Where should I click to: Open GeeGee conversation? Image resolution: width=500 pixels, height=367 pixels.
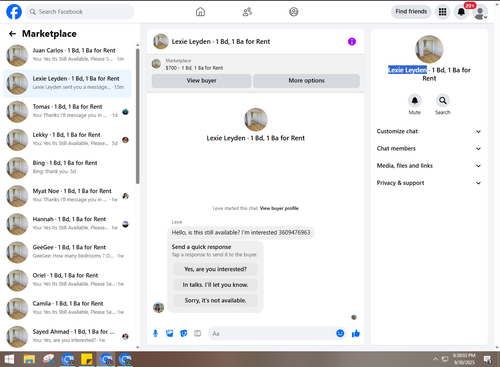point(67,252)
